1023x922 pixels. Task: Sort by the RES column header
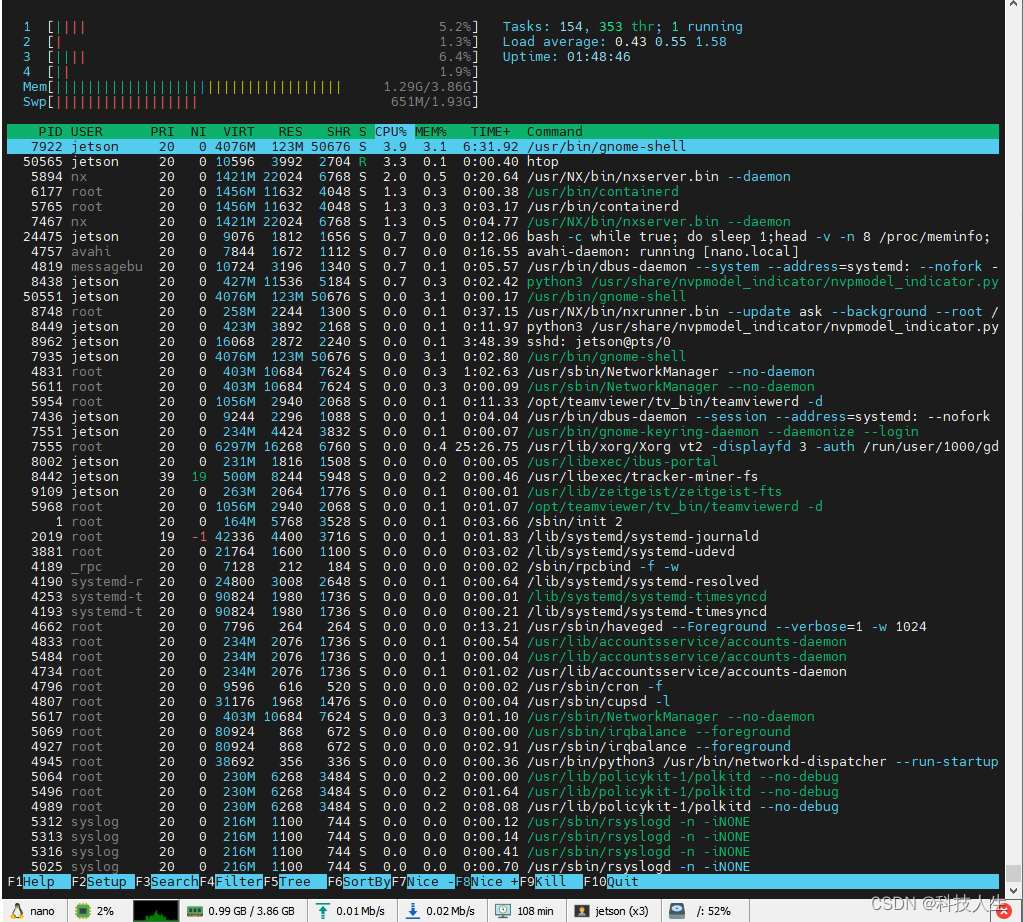click(290, 131)
